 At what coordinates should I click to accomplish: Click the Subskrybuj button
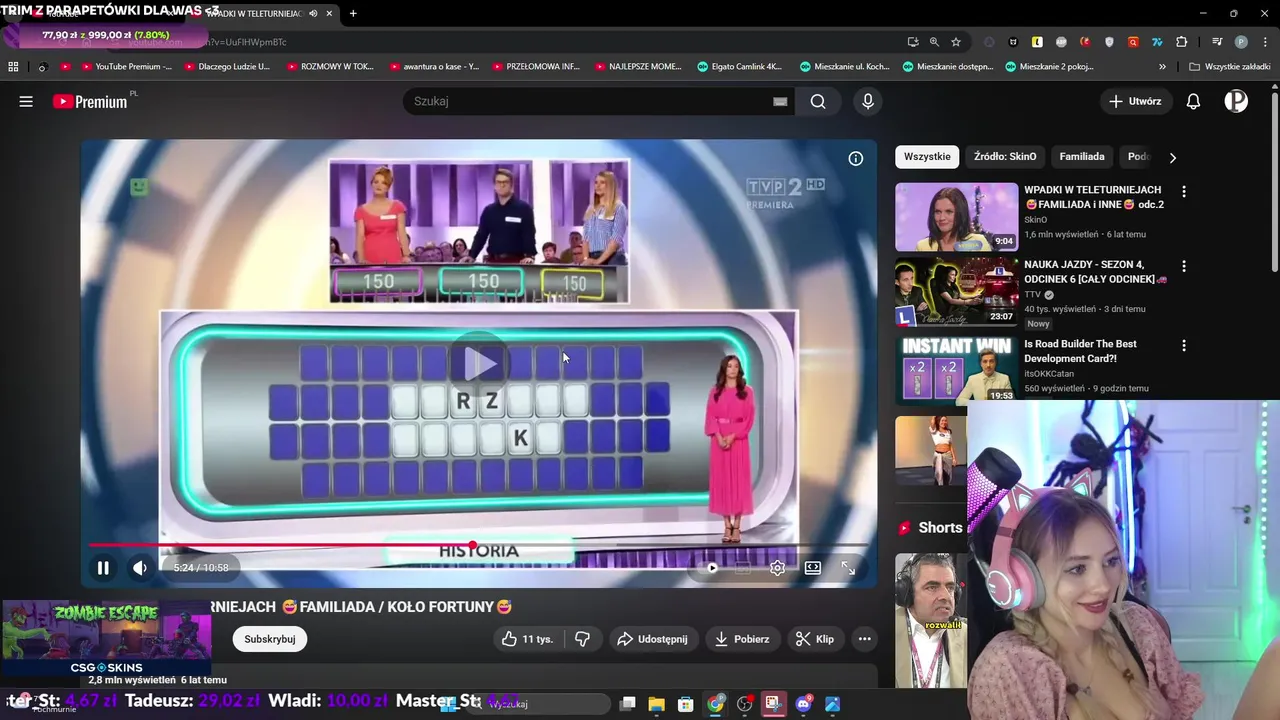tap(270, 639)
